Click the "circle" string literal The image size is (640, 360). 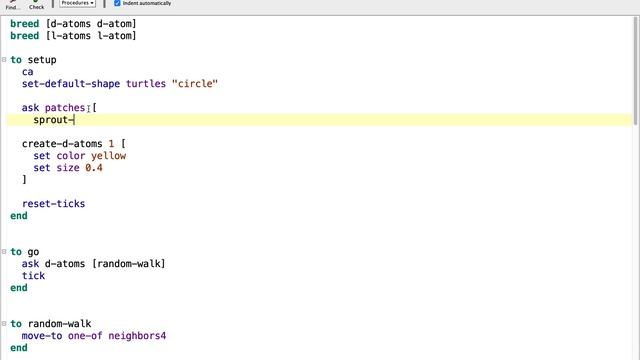pos(195,84)
